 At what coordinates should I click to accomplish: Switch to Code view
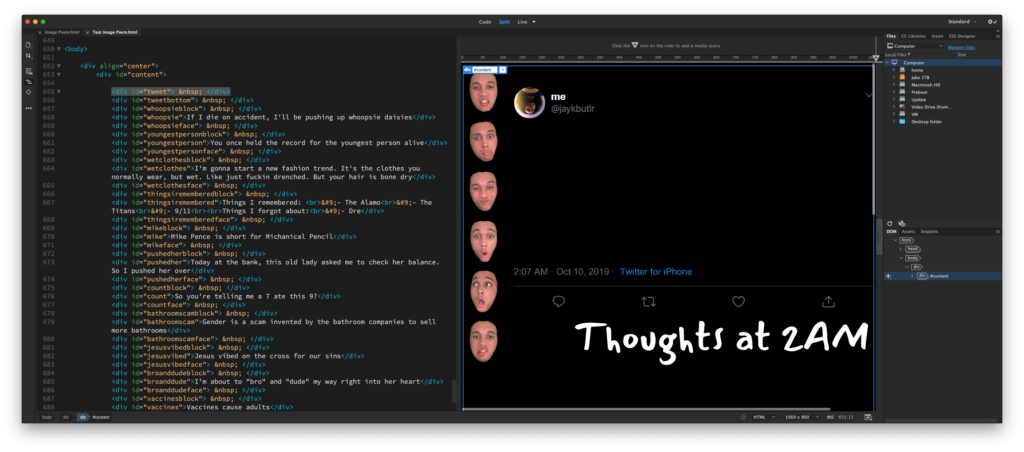pyautogui.click(x=485, y=21)
